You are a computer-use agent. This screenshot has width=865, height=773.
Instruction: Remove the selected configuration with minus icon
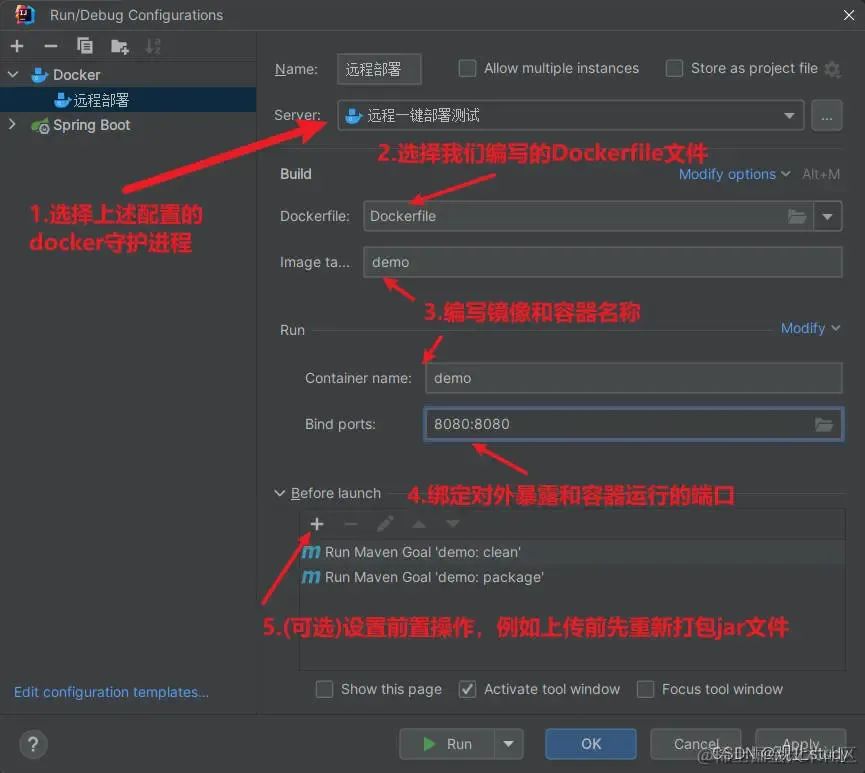(51, 46)
